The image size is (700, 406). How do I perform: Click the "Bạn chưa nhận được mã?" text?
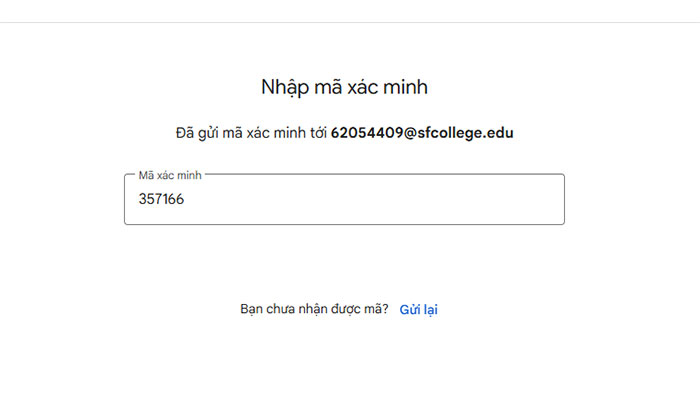[314, 310]
